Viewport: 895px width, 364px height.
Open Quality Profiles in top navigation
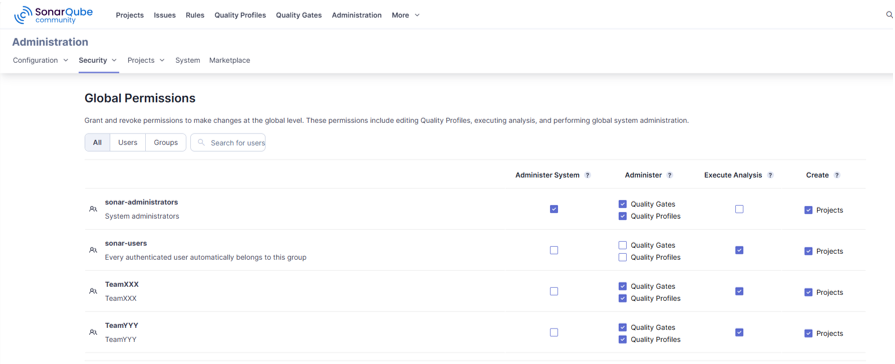click(240, 15)
